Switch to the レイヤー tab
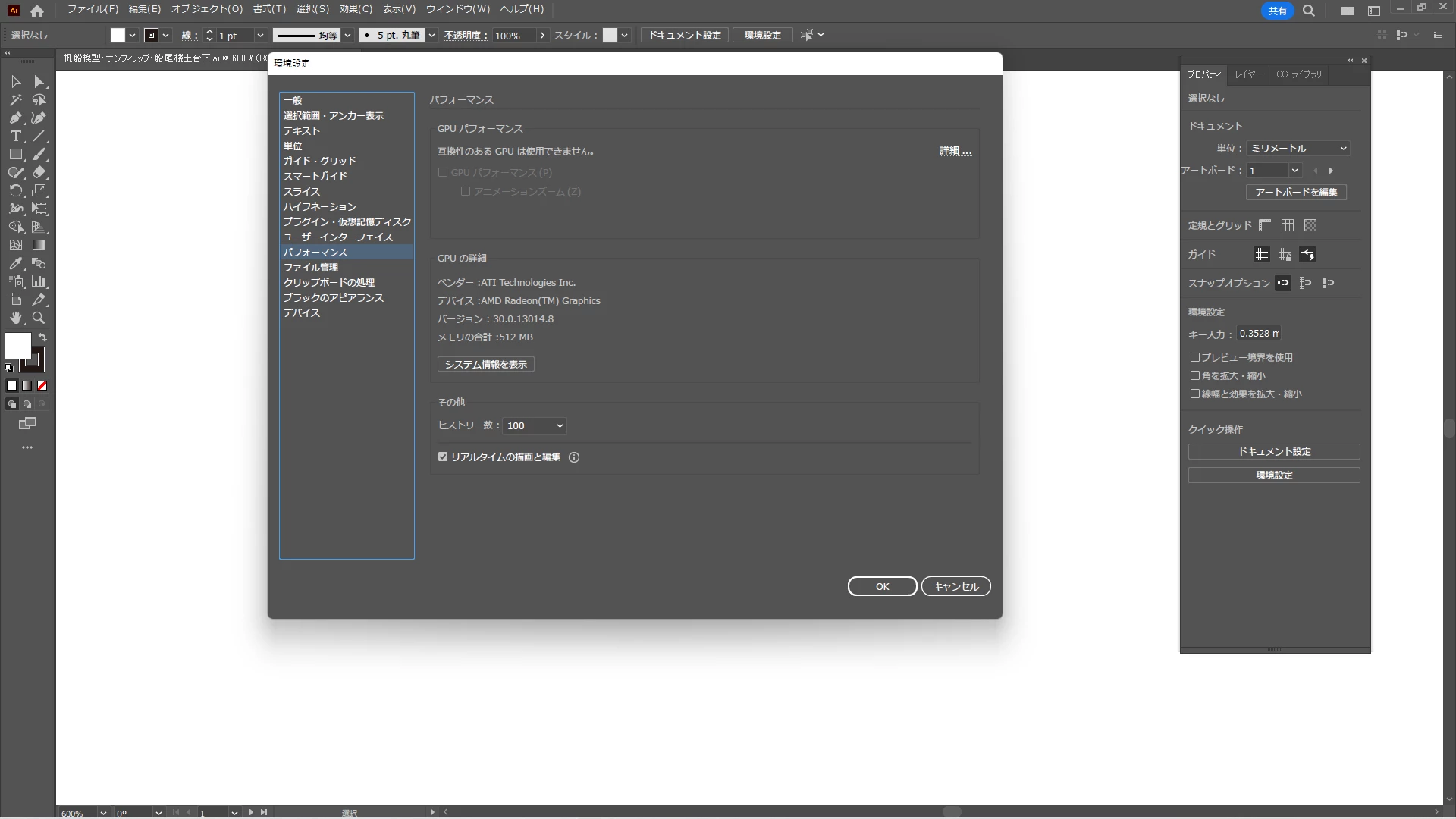The image size is (1456, 819). pyautogui.click(x=1248, y=74)
